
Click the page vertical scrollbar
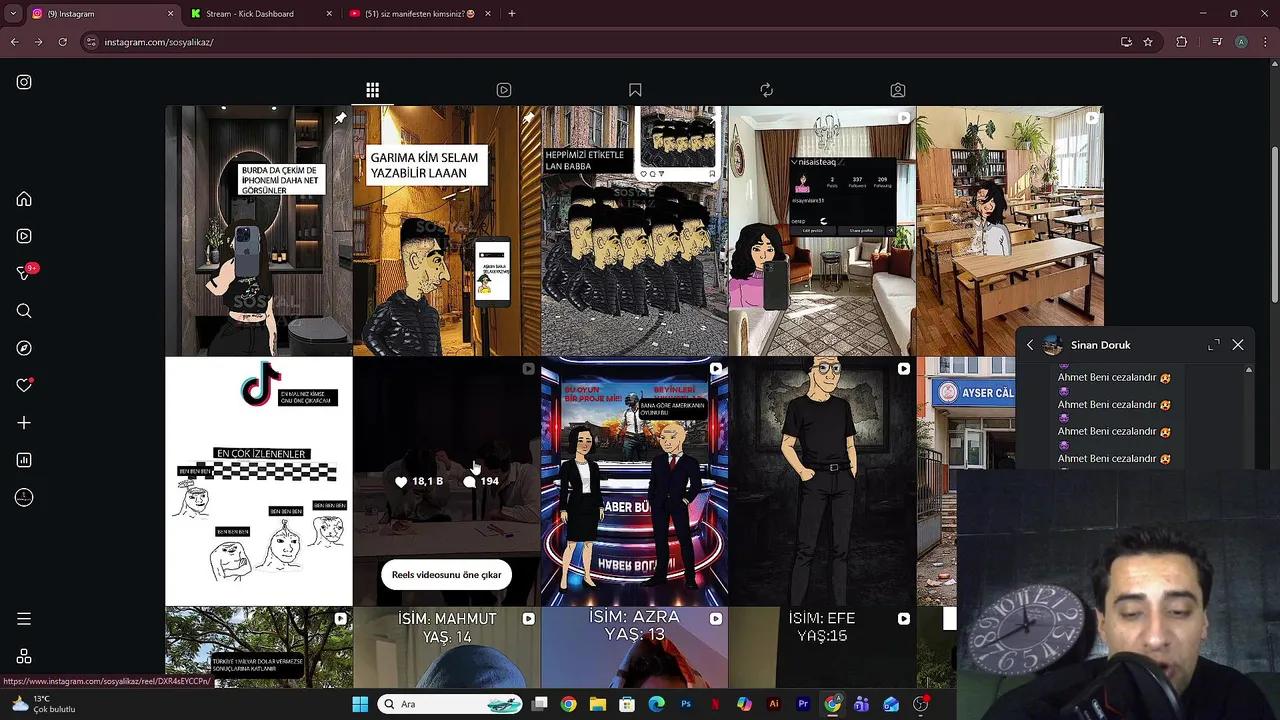click(x=1274, y=224)
